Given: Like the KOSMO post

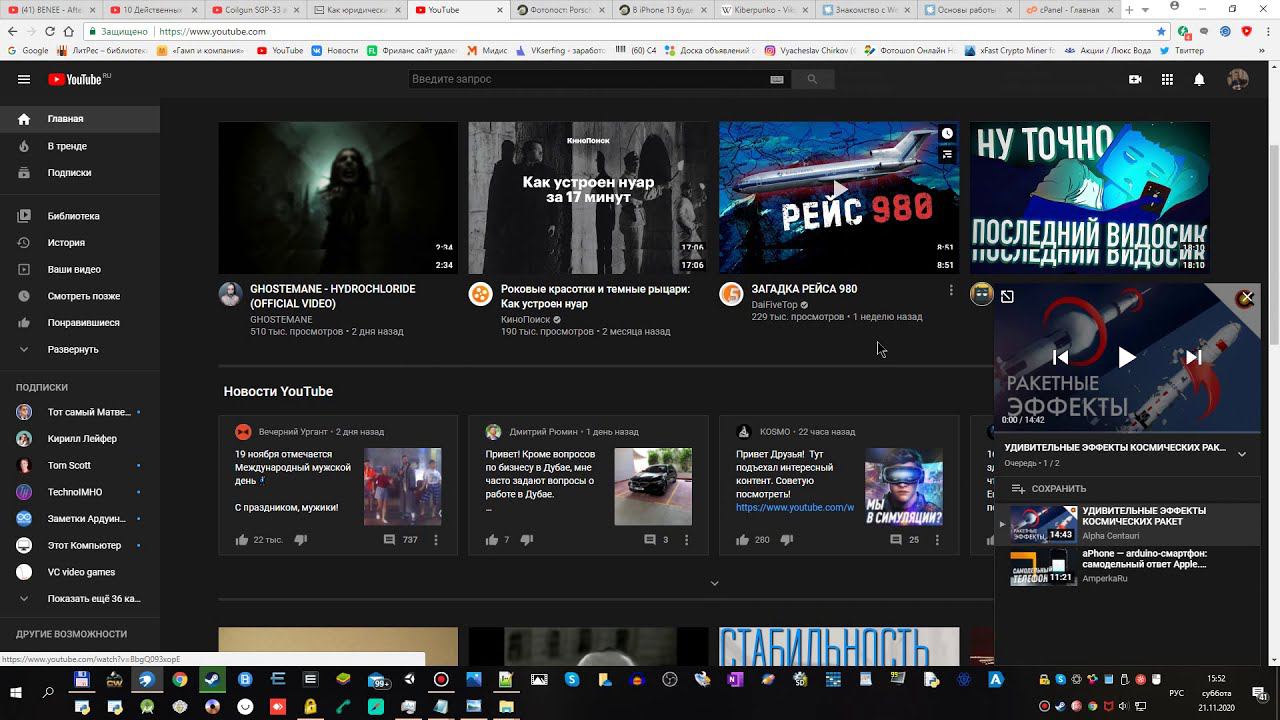Looking at the screenshot, I should click(x=742, y=540).
